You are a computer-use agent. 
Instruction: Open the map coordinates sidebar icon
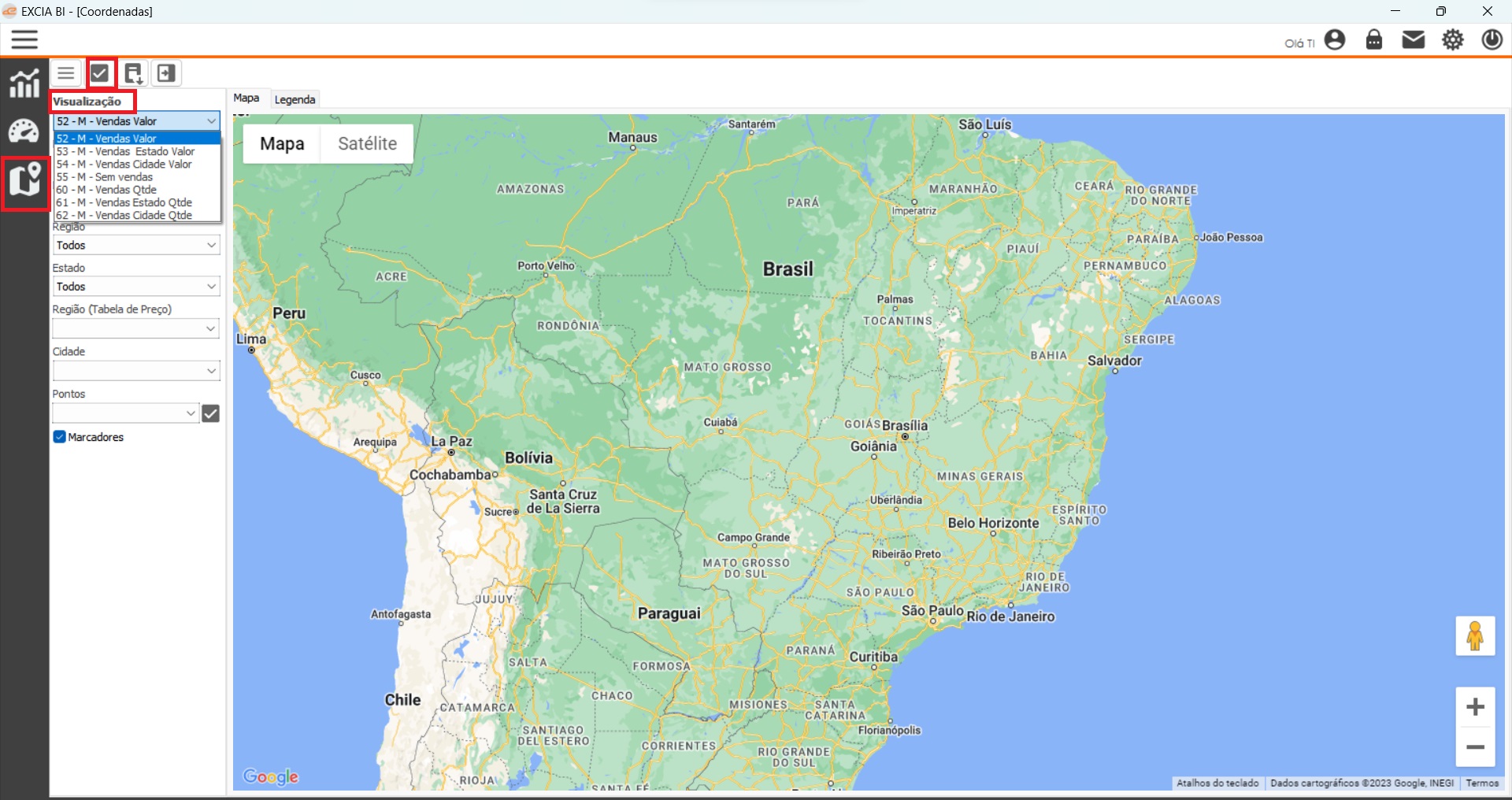click(x=25, y=181)
